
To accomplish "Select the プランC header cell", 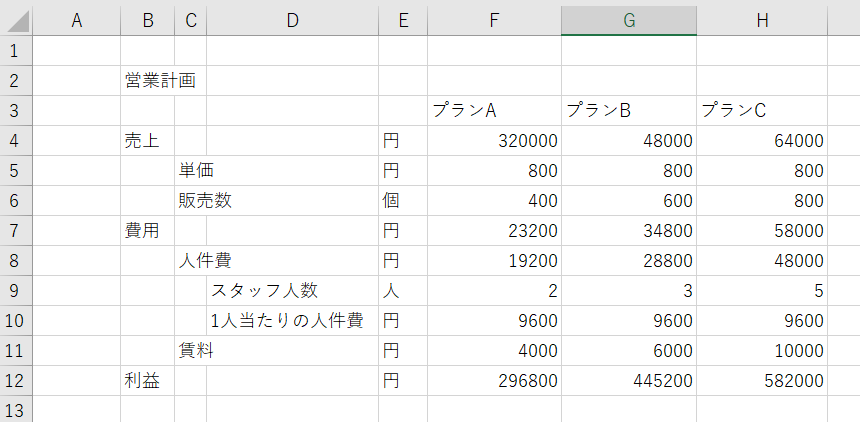I will point(762,111).
